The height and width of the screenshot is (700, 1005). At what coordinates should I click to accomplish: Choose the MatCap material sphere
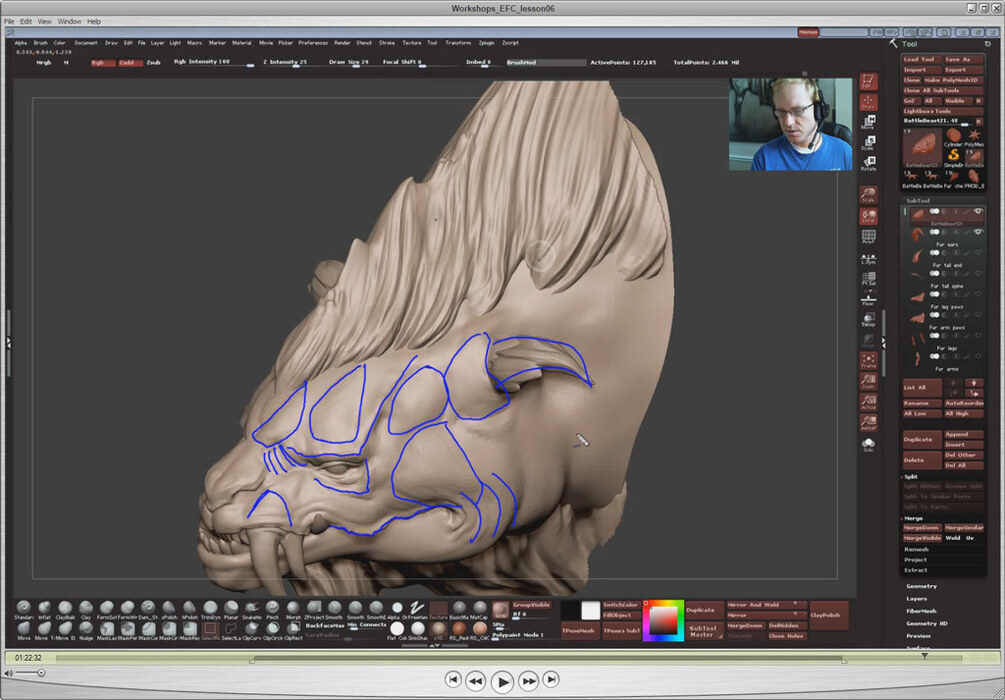point(479,607)
